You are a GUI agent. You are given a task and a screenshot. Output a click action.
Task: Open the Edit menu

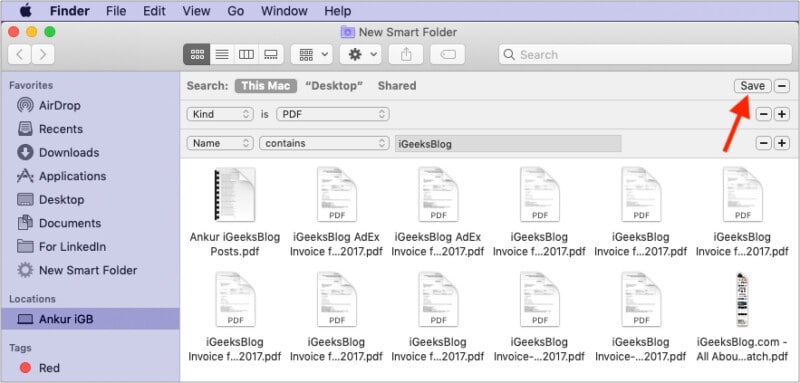(154, 11)
